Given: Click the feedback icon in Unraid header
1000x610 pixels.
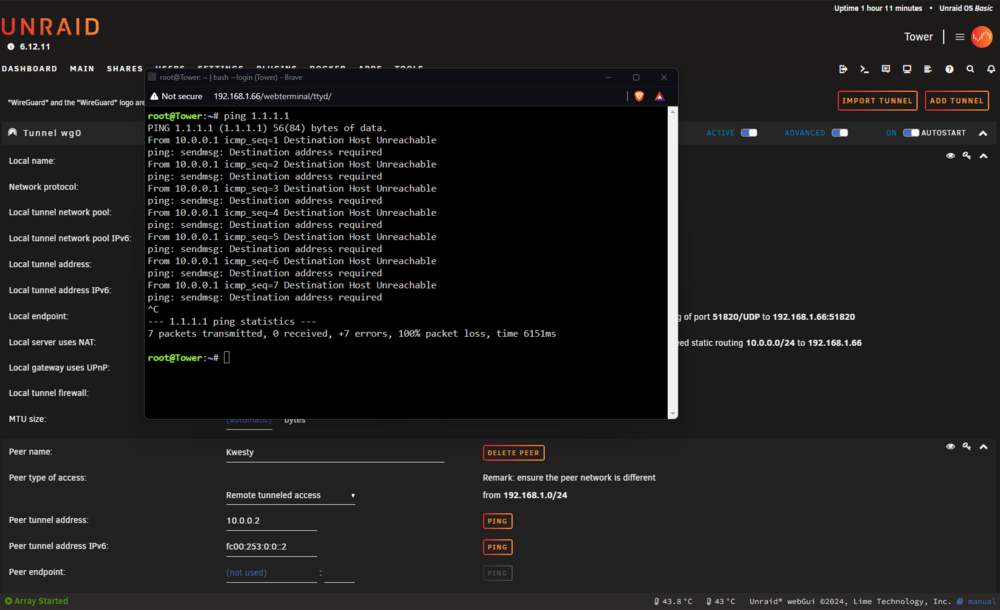Looking at the screenshot, I should click(x=886, y=69).
